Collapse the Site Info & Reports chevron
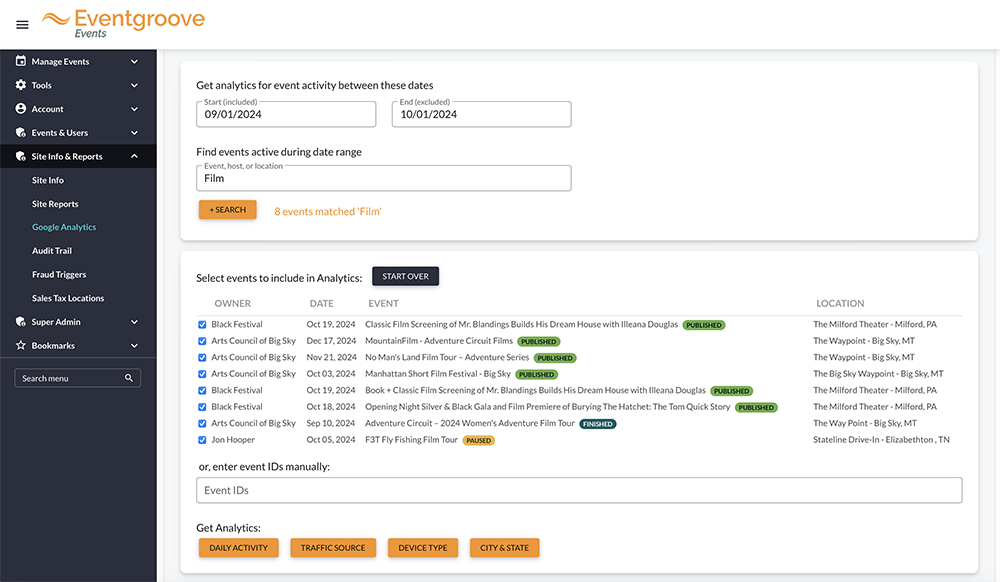1000x582 pixels. 135,156
